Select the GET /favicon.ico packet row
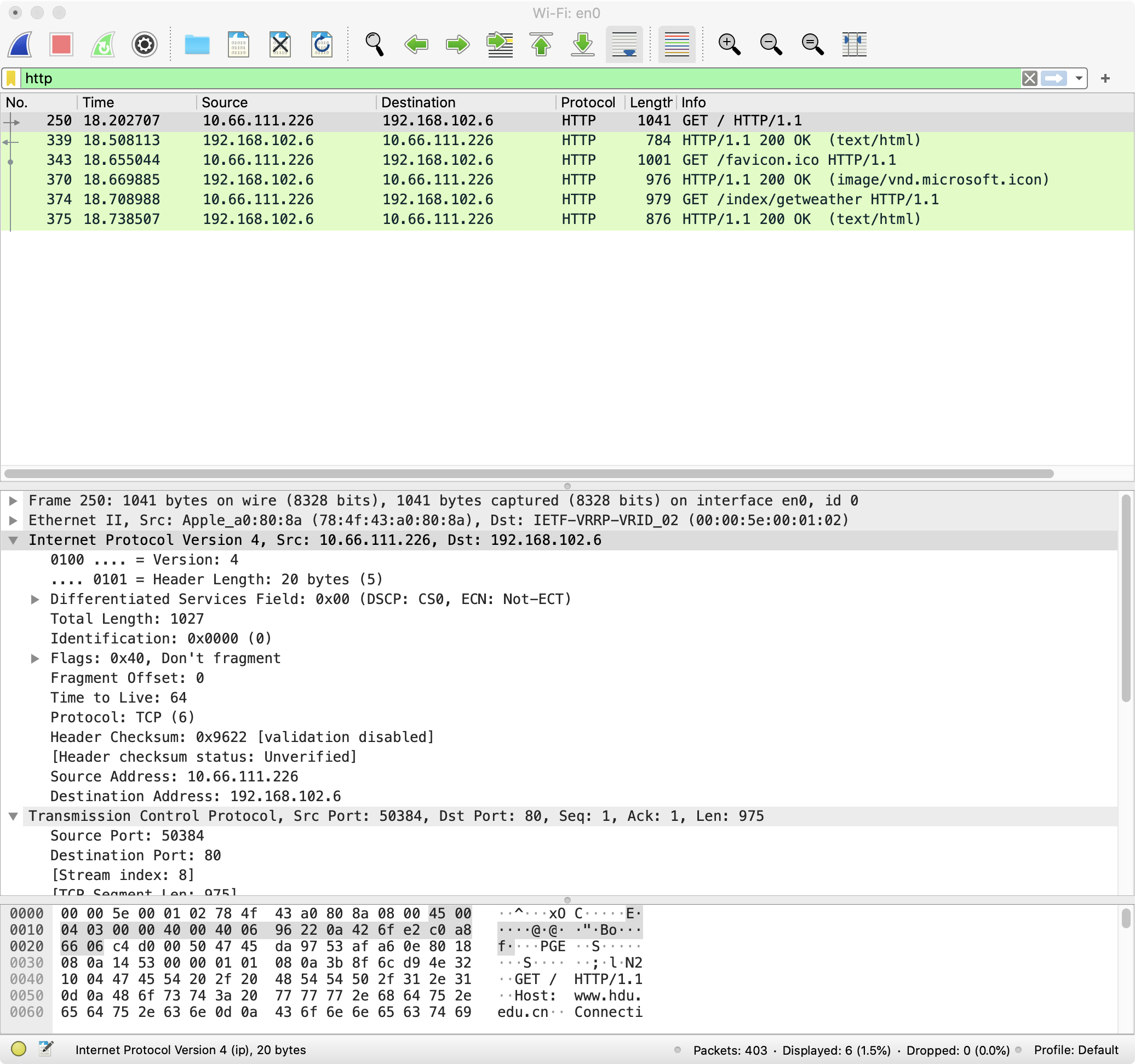The height and width of the screenshot is (1064, 1135). coord(514,160)
